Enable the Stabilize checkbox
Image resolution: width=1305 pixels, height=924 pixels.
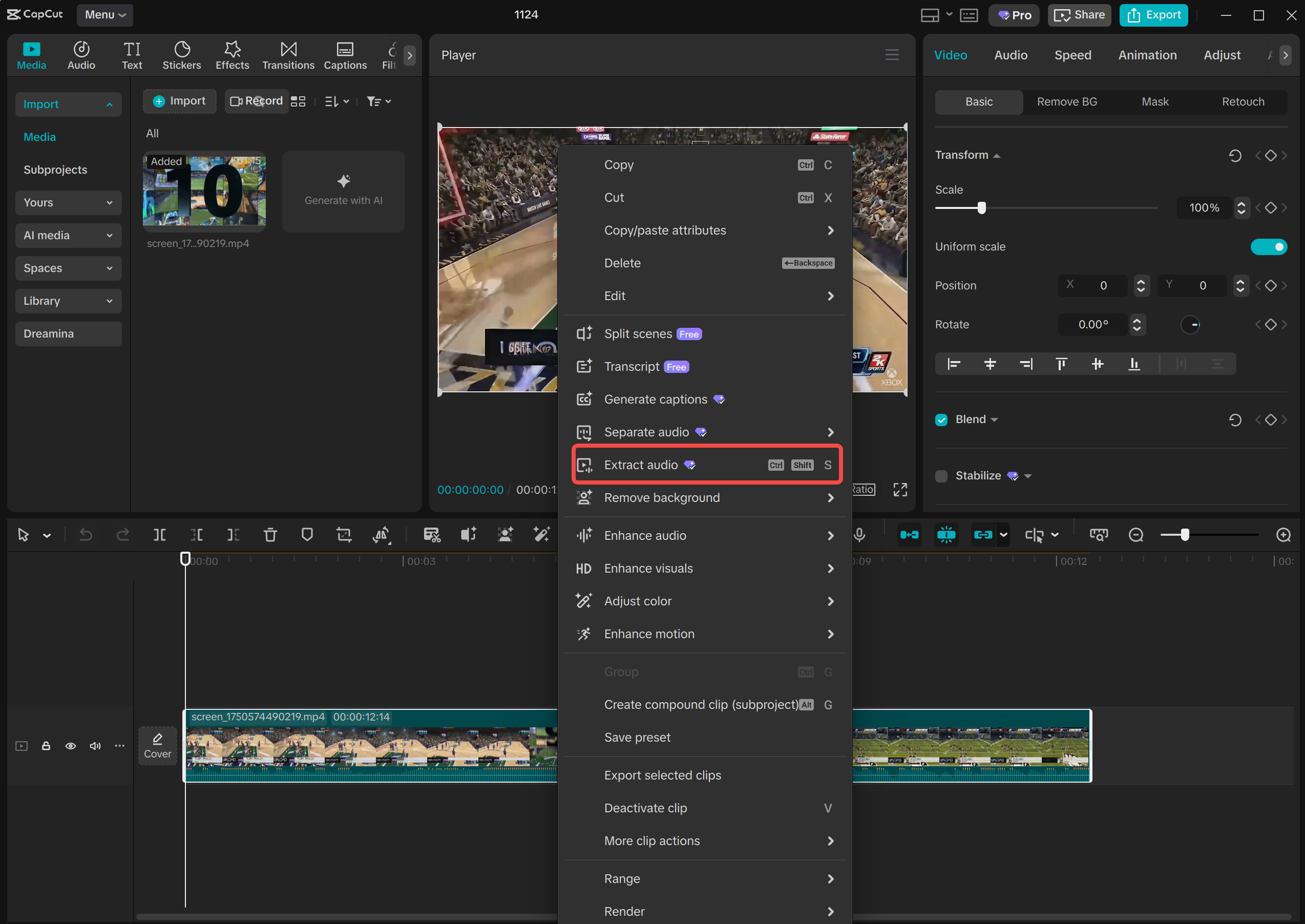[x=941, y=476]
